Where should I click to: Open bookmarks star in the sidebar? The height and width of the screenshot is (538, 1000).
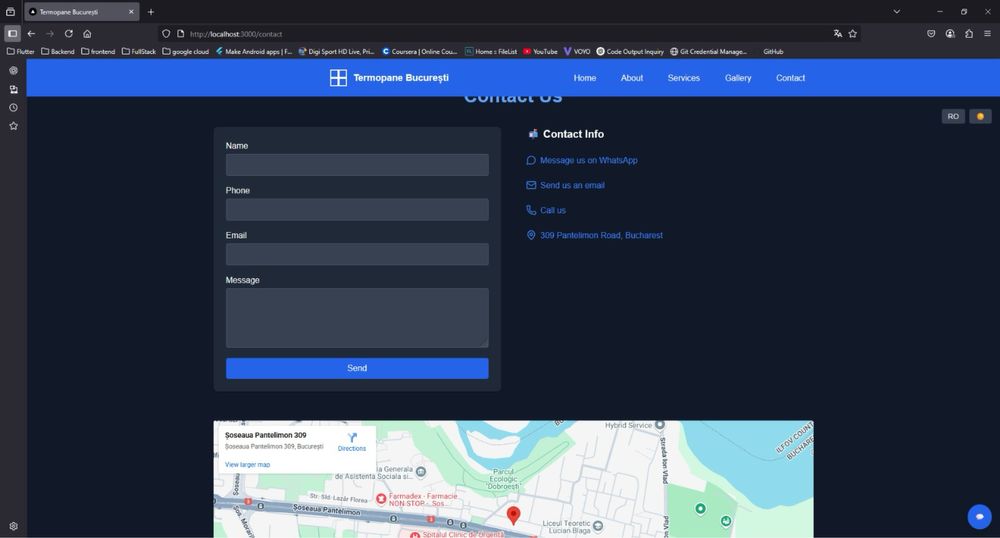13,126
